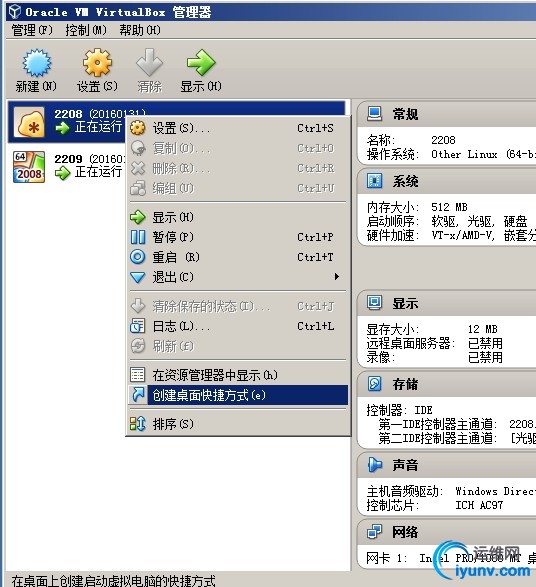Click the reset circle icon beside 重启(R)
536x587 pixels.
click(137, 257)
